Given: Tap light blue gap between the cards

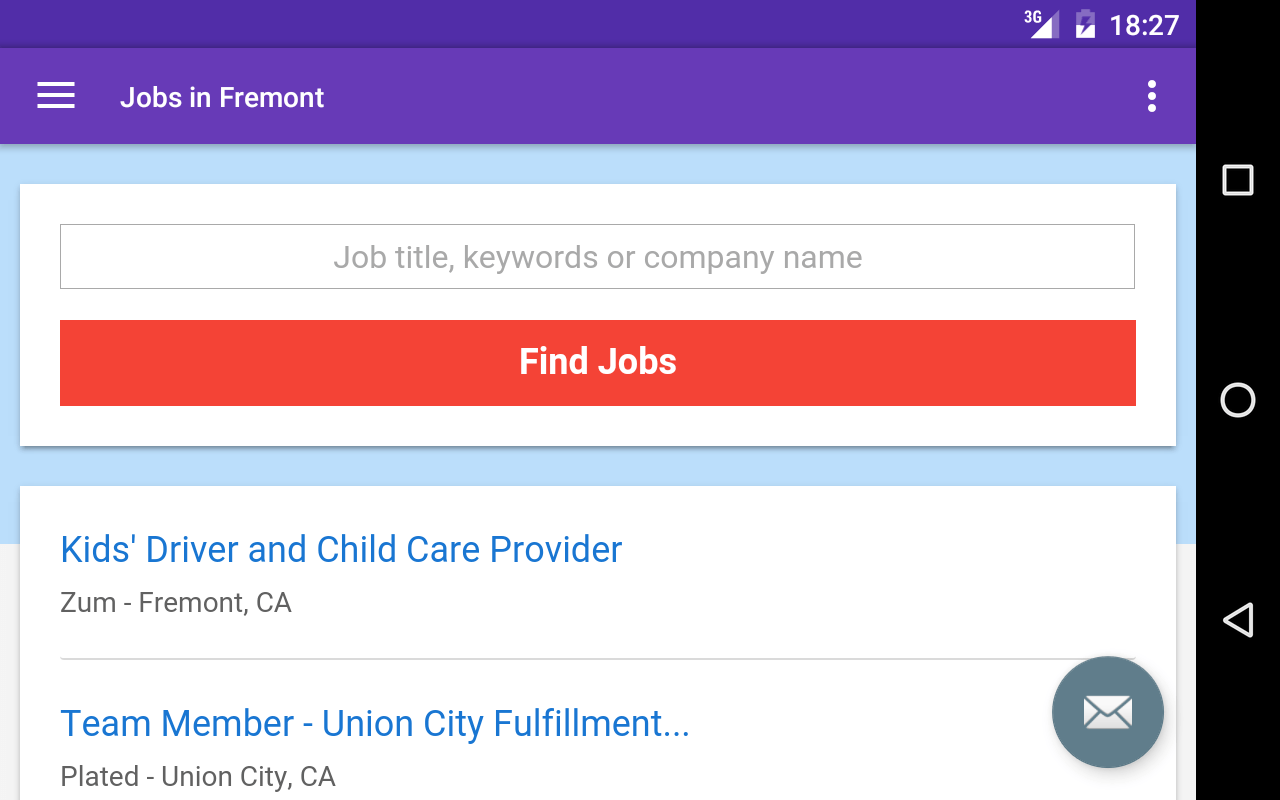Looking at the screenshot, I should (598, 466).
